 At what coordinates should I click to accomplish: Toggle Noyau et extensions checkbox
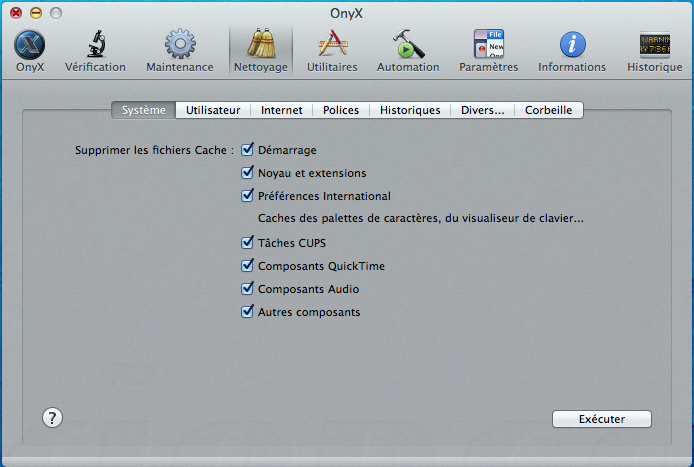click(247, 173)
